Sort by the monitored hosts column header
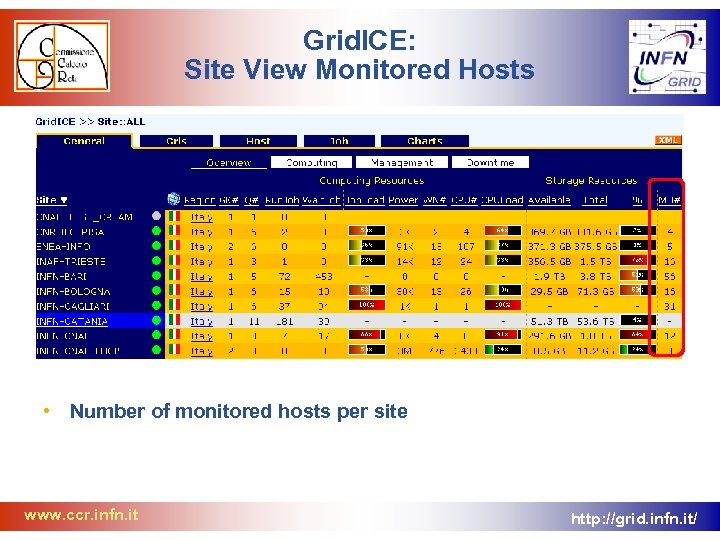This screenshot has height=540, width=720. (x=669, y=200)
